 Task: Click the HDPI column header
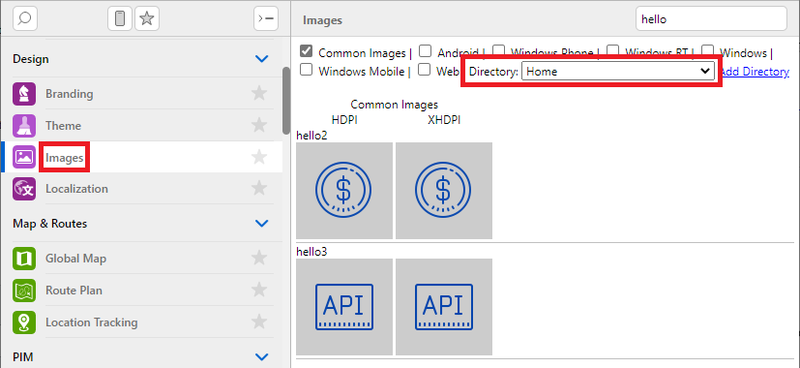click(x=344, y=120)
